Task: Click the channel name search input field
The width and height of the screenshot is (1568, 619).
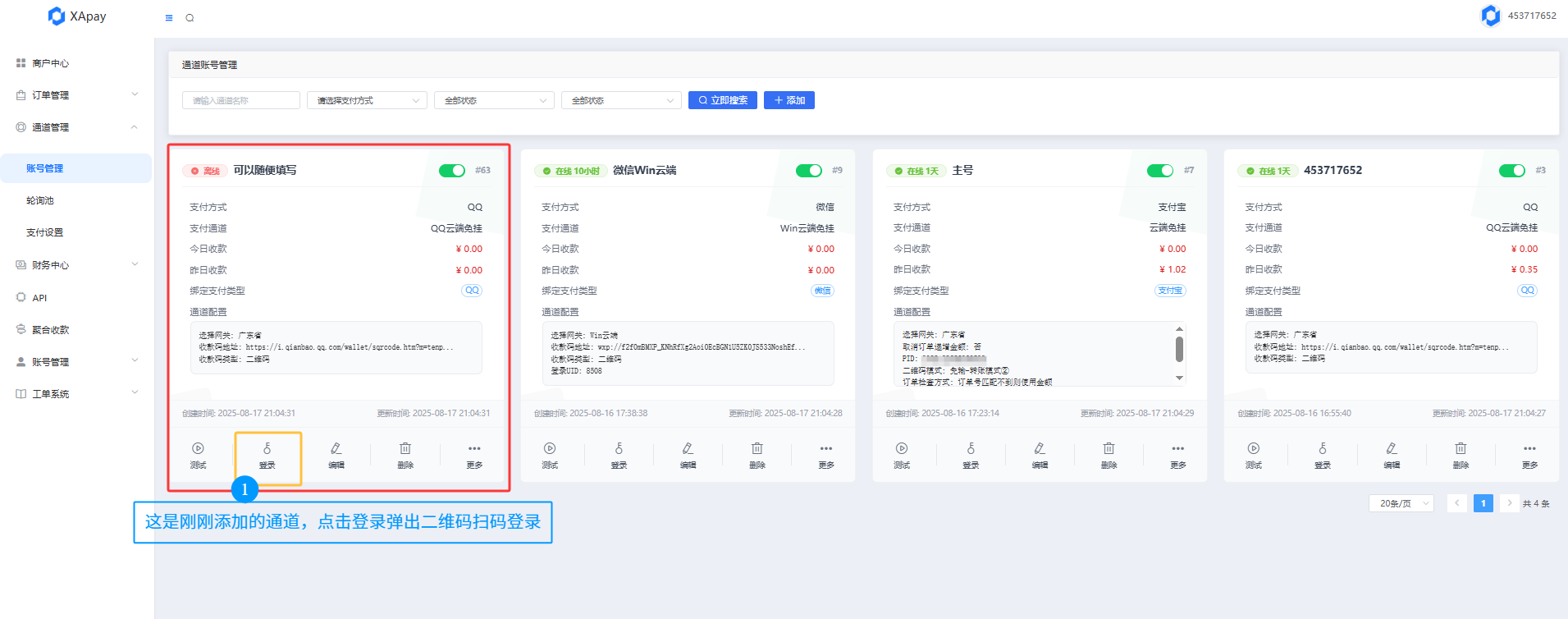Action: (x=240, y=100)
